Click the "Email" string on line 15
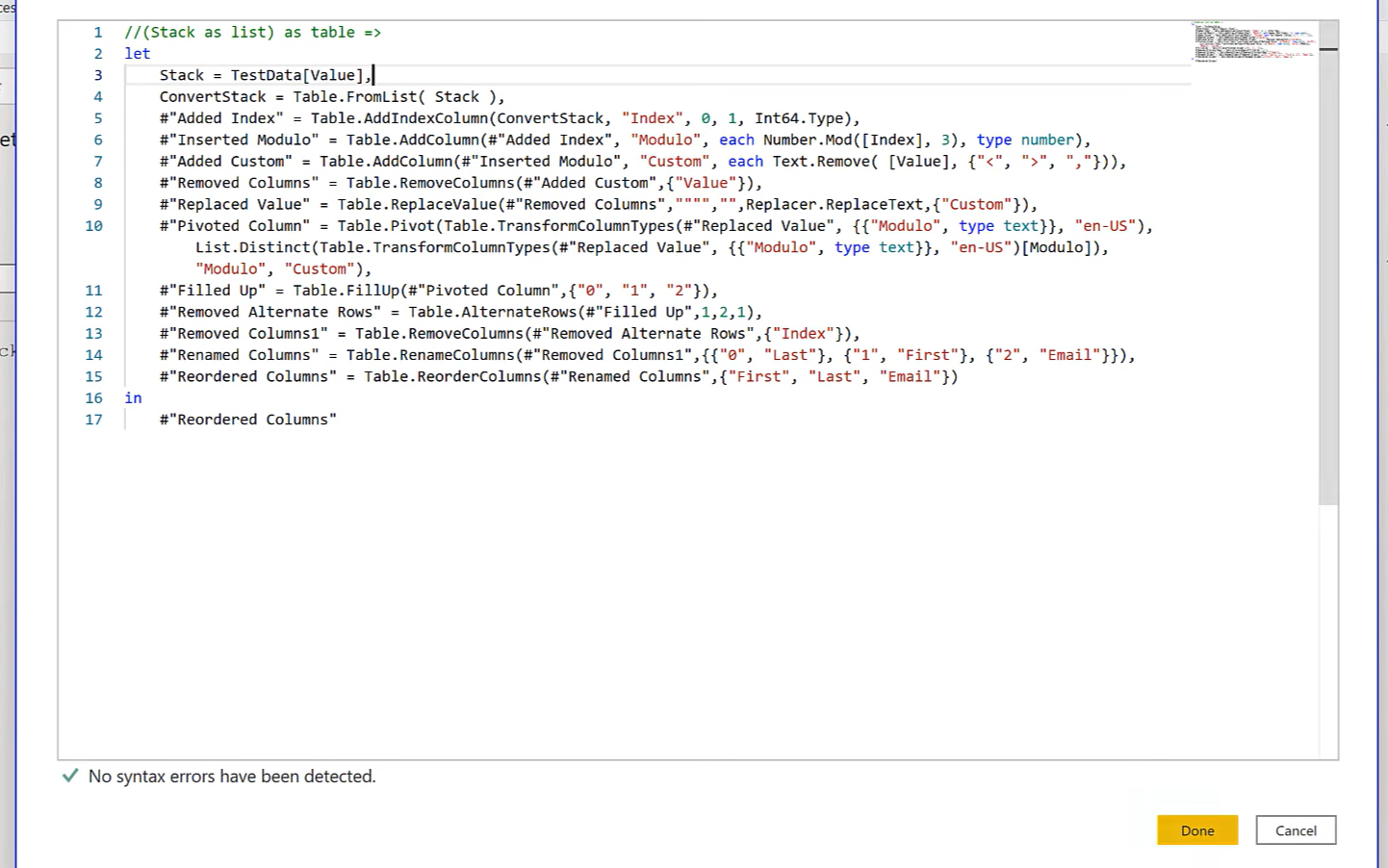The height and width of the screenshot is (868, 1388). 910,376
